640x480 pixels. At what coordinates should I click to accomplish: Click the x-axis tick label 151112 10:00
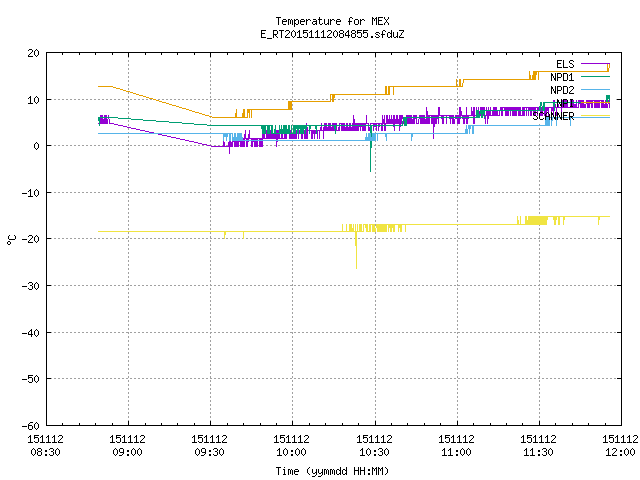[291, 446]
